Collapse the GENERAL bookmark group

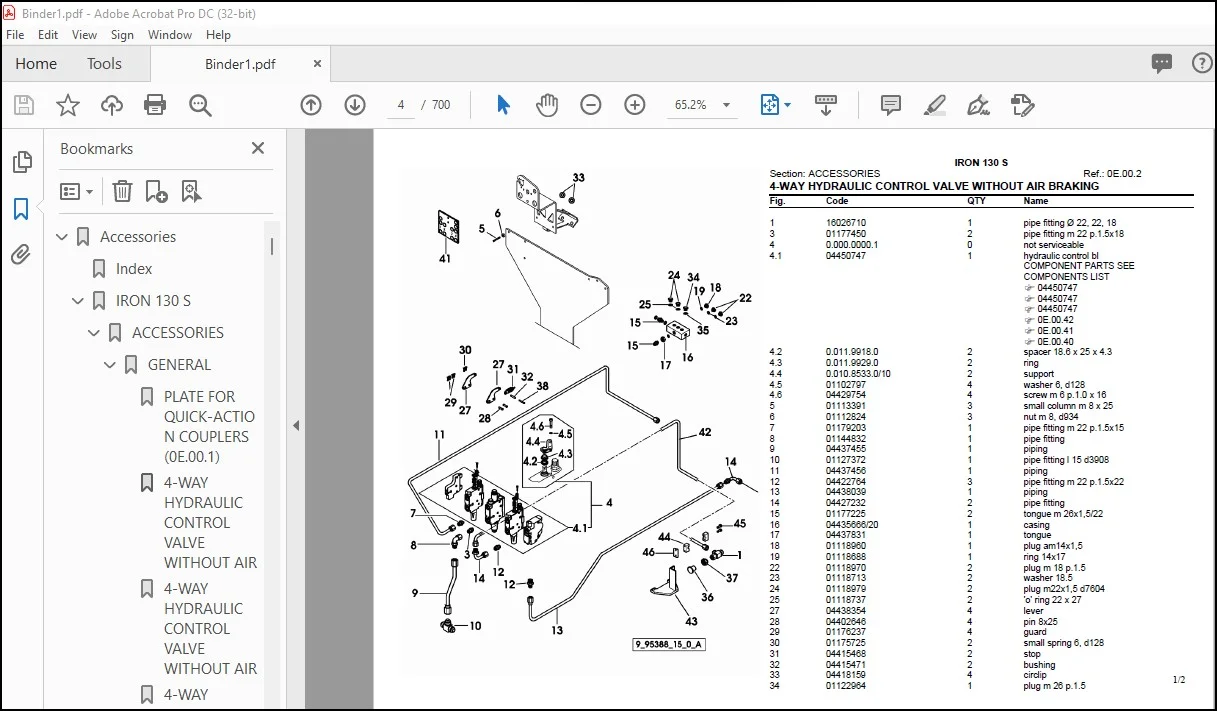110,365
